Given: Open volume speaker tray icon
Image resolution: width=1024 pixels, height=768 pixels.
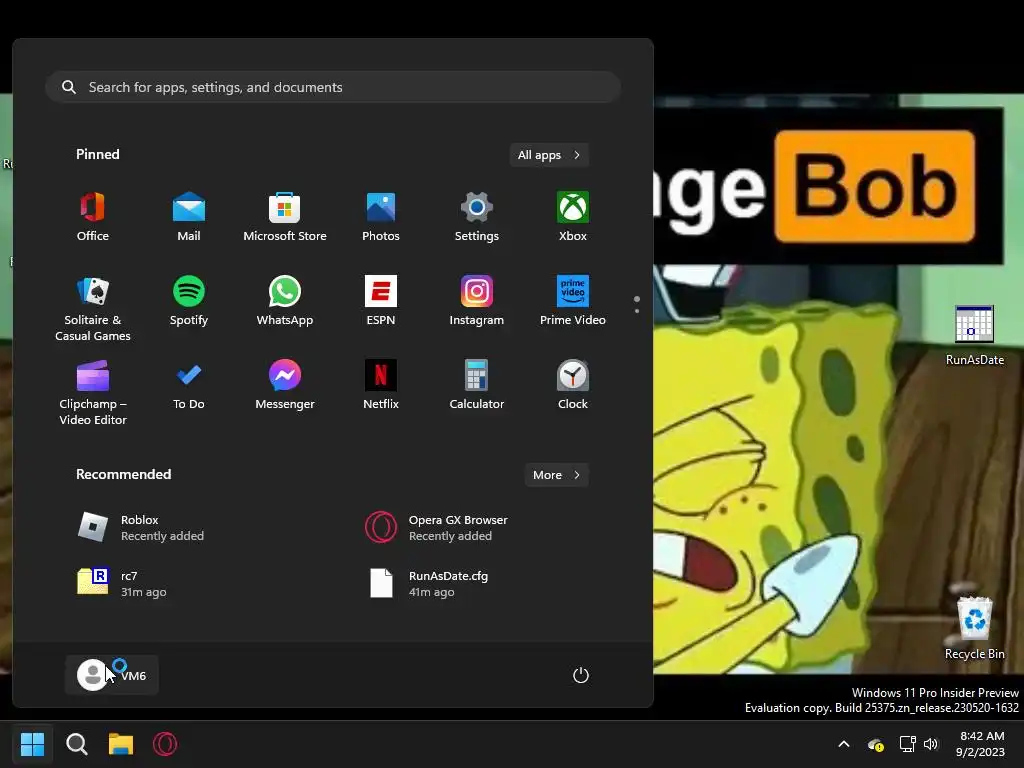Looking at the screenshot, I should click(x=931, y=744).
